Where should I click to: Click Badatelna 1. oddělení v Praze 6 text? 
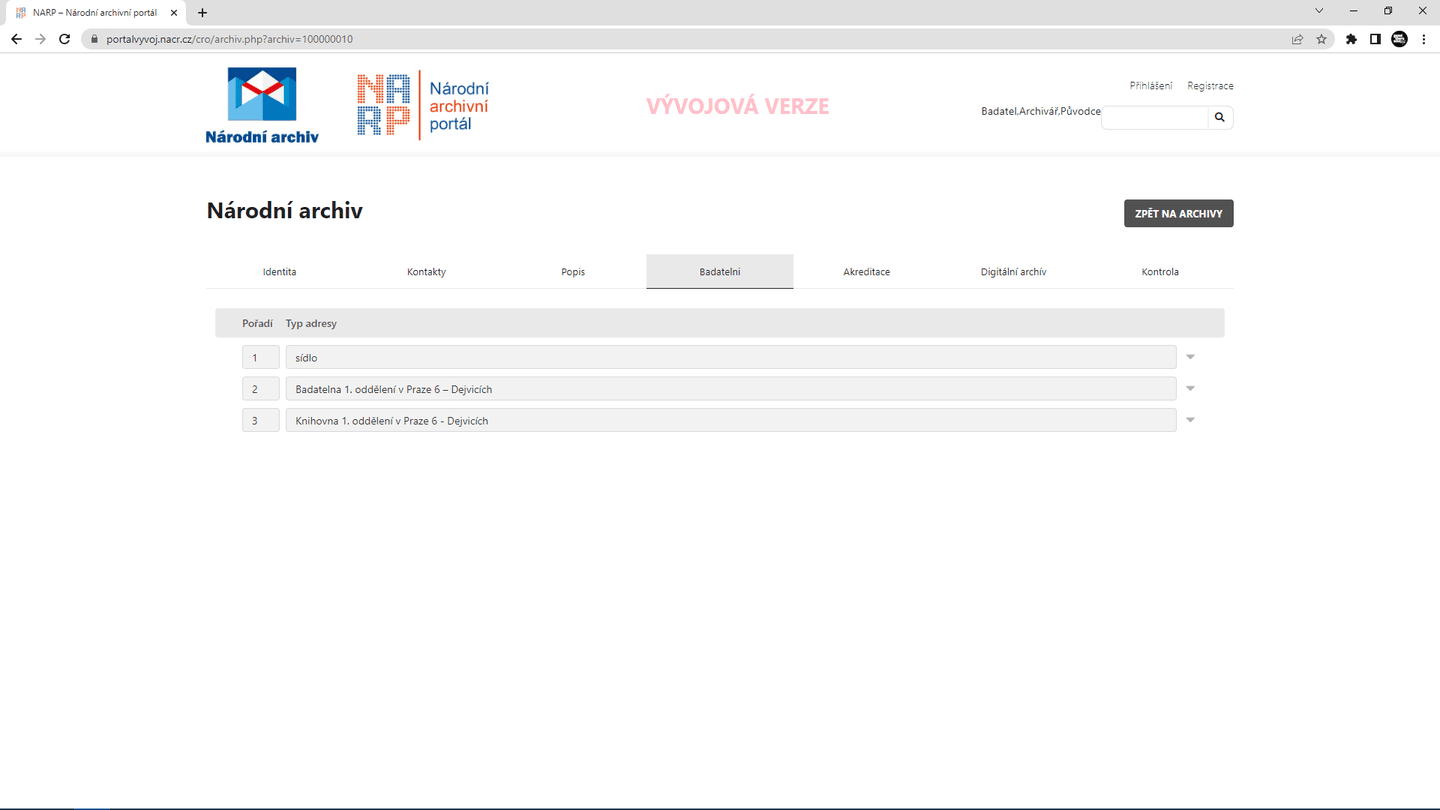pos(394,389)
